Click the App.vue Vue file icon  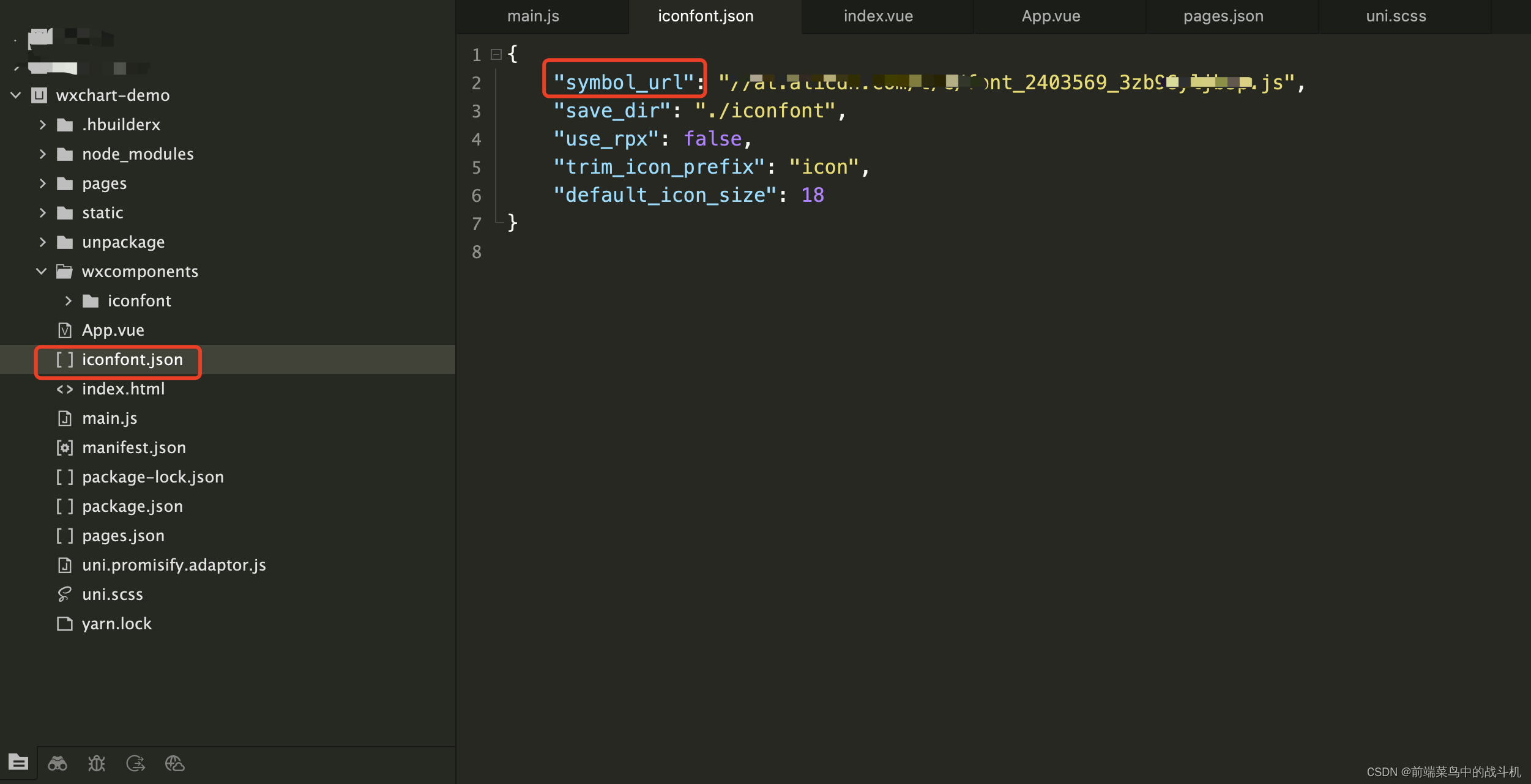[x=65, y=330]
